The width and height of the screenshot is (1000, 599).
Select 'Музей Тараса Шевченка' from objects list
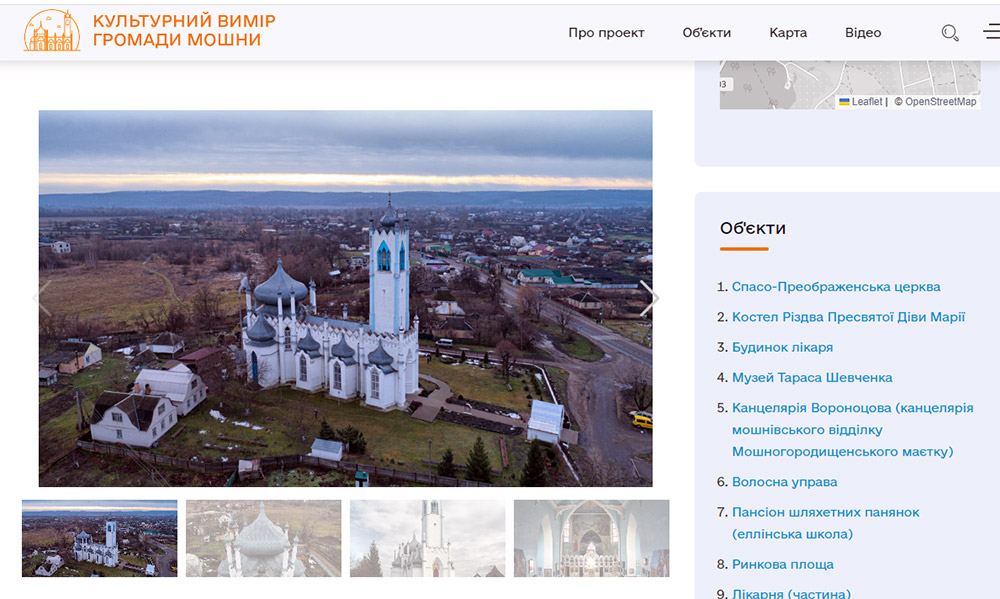(812, 378)
